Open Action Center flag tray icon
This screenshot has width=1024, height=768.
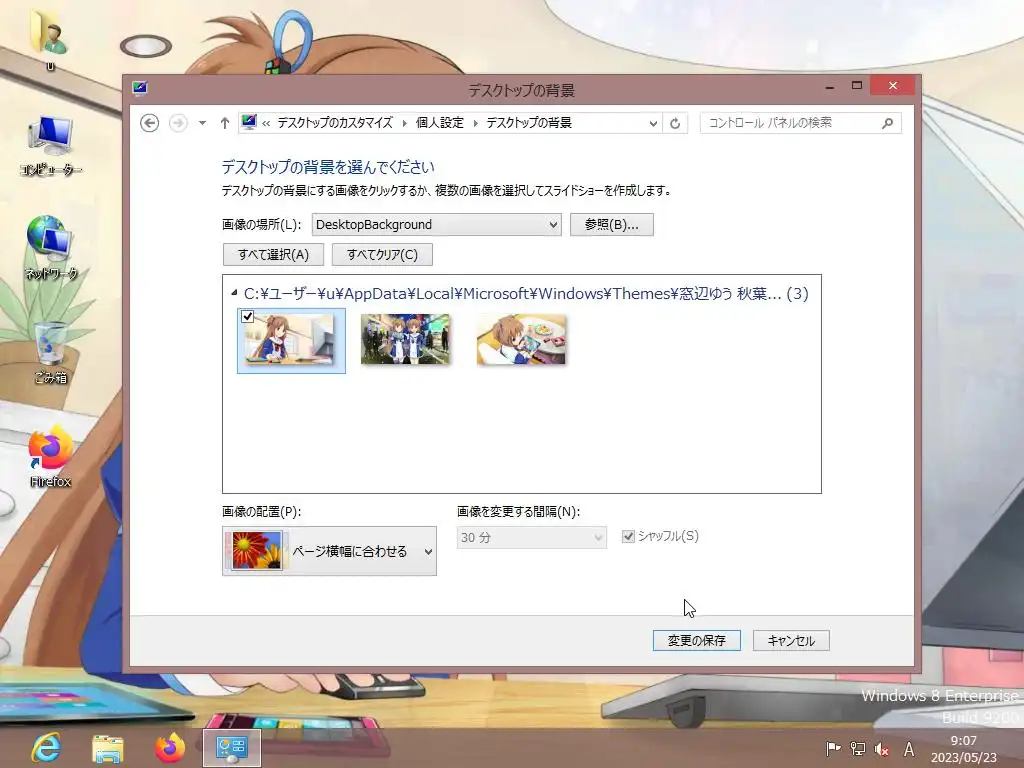pos(833,749)
